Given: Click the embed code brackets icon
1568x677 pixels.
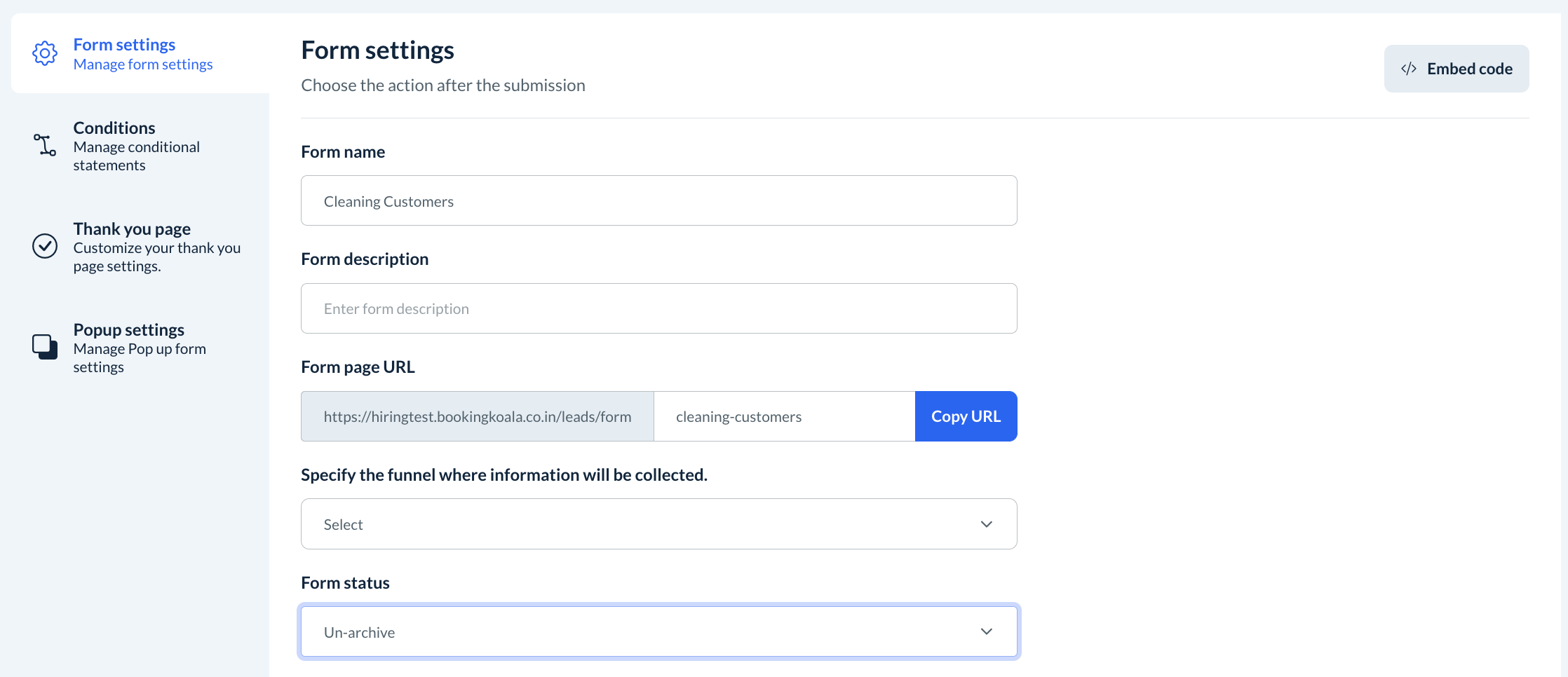Looking at the screenshot, I should click(1408, 69).
